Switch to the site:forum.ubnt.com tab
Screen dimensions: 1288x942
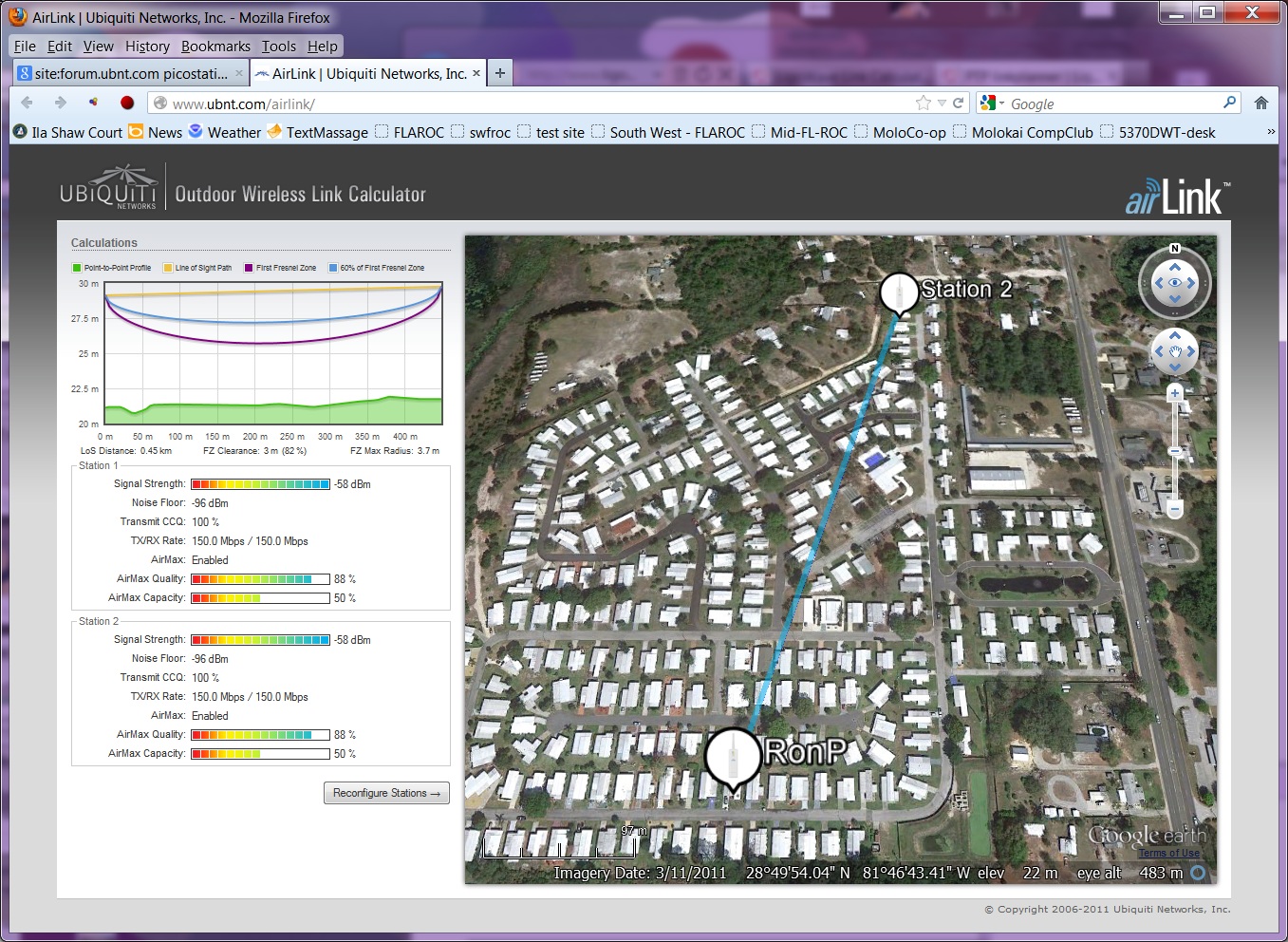pos(131,73)
